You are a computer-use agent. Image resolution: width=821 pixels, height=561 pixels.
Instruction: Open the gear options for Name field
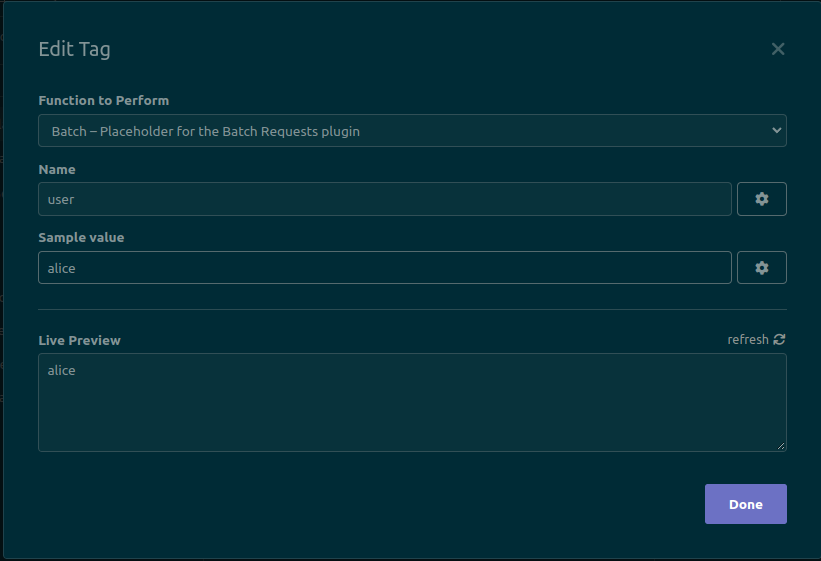click(761, 199)
